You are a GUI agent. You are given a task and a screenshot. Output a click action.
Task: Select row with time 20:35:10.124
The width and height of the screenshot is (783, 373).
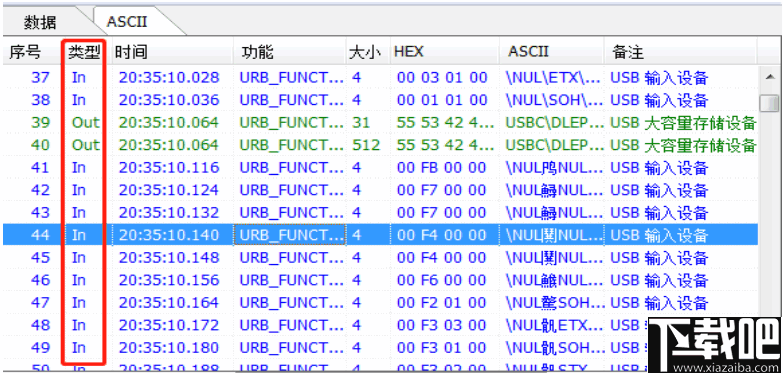pyautogui.click(x=381, y=190)
